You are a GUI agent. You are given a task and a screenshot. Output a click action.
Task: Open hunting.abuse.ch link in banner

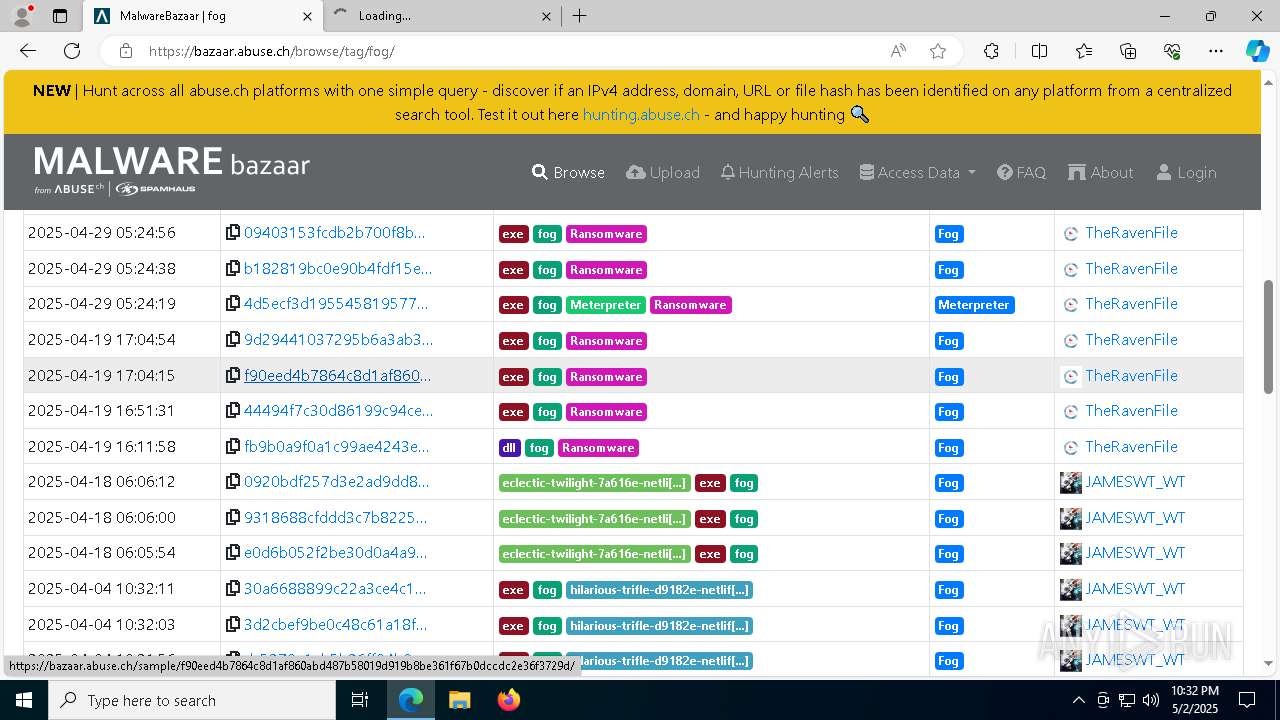point(641,115)
